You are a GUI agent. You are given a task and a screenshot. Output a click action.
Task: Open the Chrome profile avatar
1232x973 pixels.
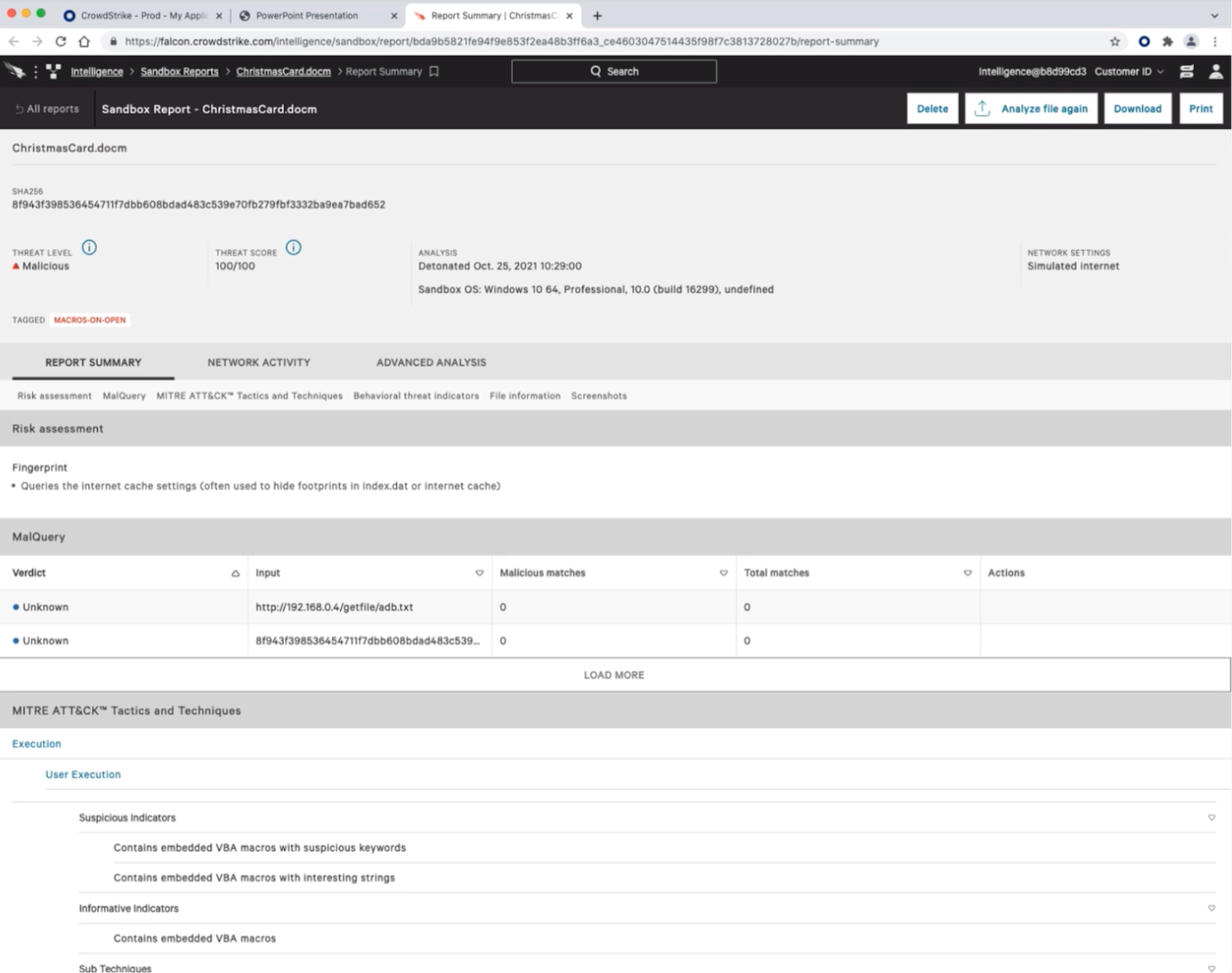point(1191,41)
